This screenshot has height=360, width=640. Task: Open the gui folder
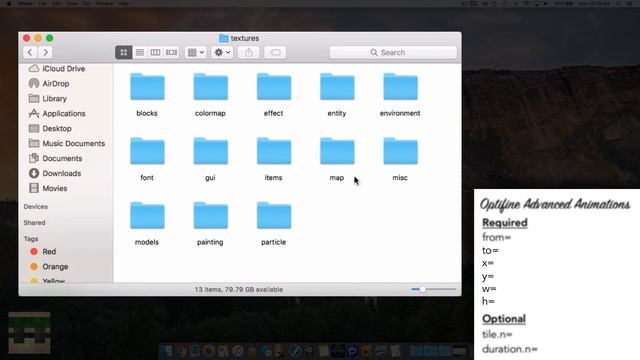click(210, 151)
